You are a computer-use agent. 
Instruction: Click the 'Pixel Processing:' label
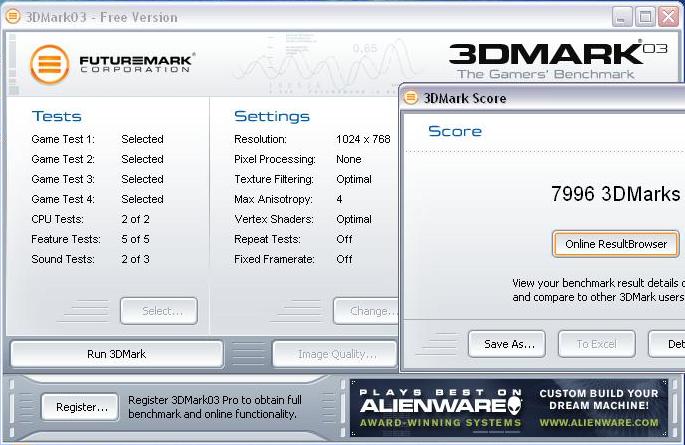pos(275,159)
